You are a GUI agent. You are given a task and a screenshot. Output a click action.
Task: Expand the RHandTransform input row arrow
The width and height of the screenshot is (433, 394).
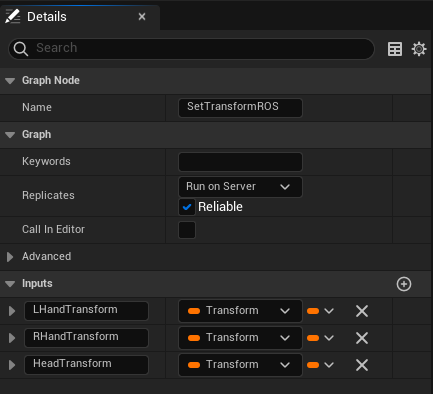tap(12, 338)
